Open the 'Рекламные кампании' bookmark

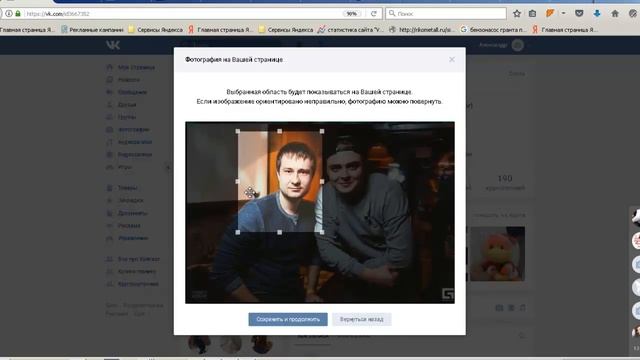[92, 29]
